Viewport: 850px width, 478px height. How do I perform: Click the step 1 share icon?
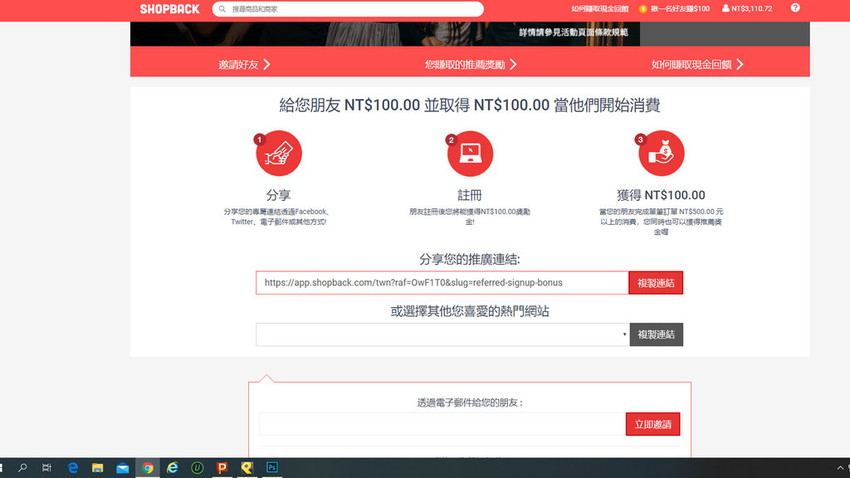[x=278, y=154]
